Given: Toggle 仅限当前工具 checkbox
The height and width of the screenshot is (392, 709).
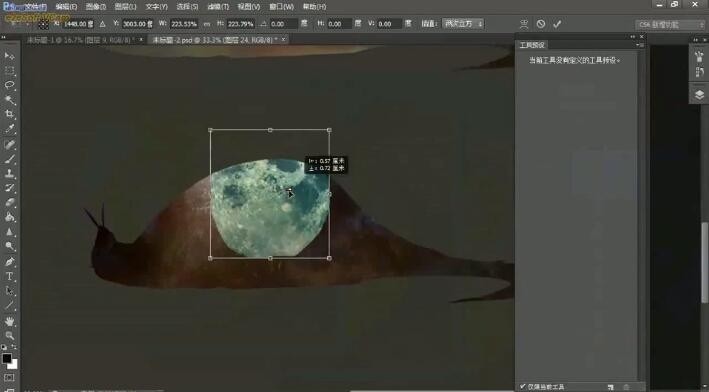Looking at the screenshot, I should (523, 387).
